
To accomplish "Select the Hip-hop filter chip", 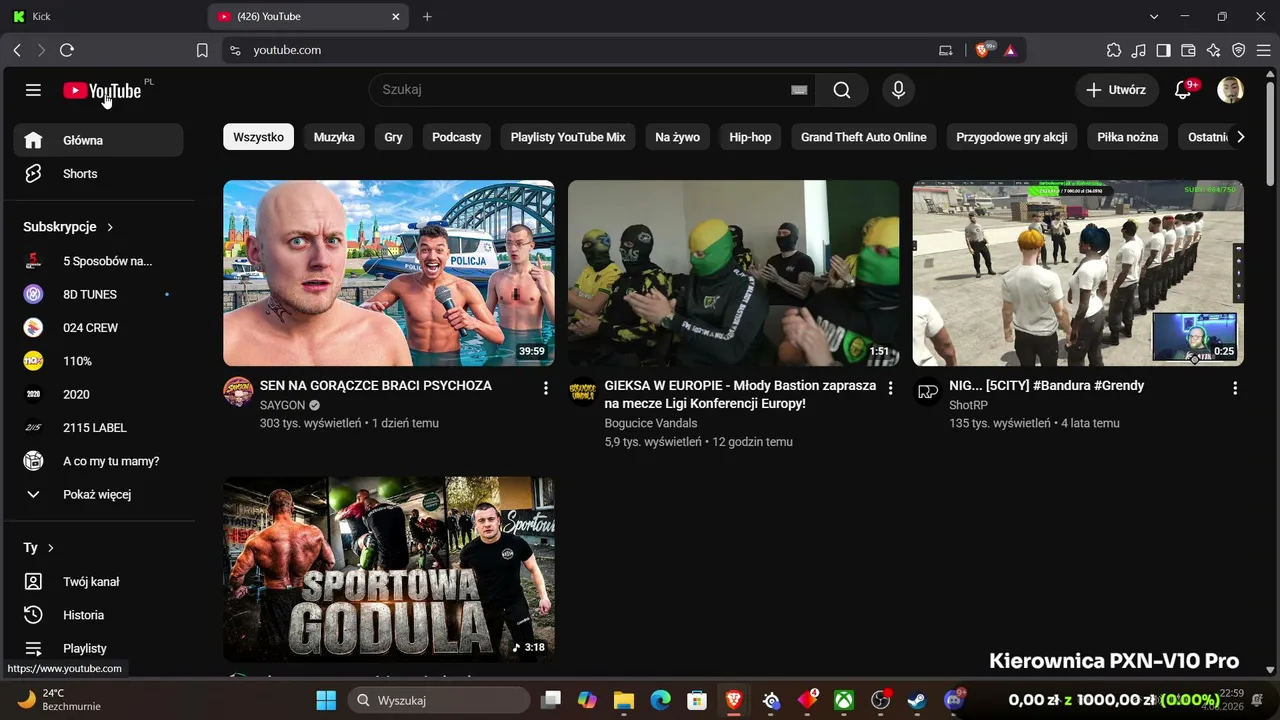I will [x=750, y=137].
